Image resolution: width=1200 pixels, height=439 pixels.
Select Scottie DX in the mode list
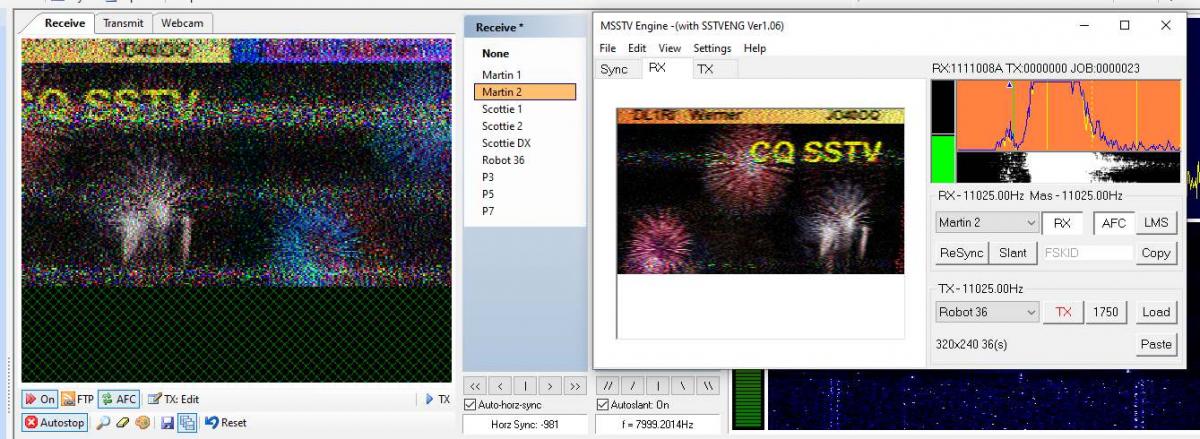(506, 143)
